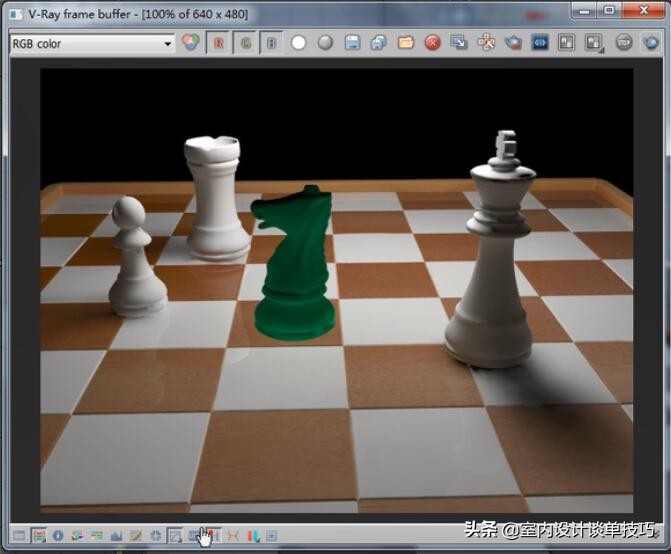Save all image channels double-disk icon
671x554 pixels.
(379, 43)
